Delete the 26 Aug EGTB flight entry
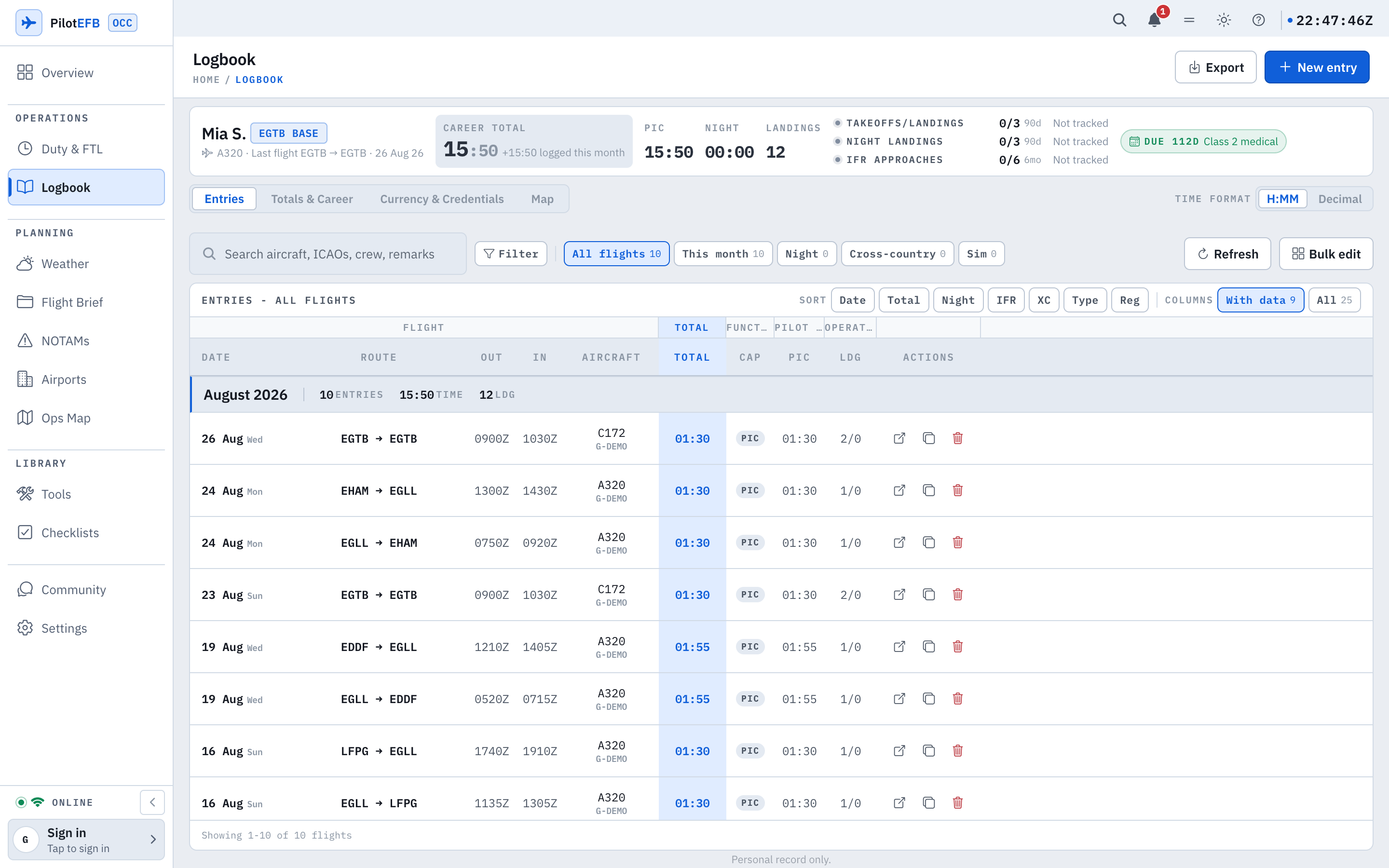1389x868 pixels. pyautogui.click(x=957, y=439)
